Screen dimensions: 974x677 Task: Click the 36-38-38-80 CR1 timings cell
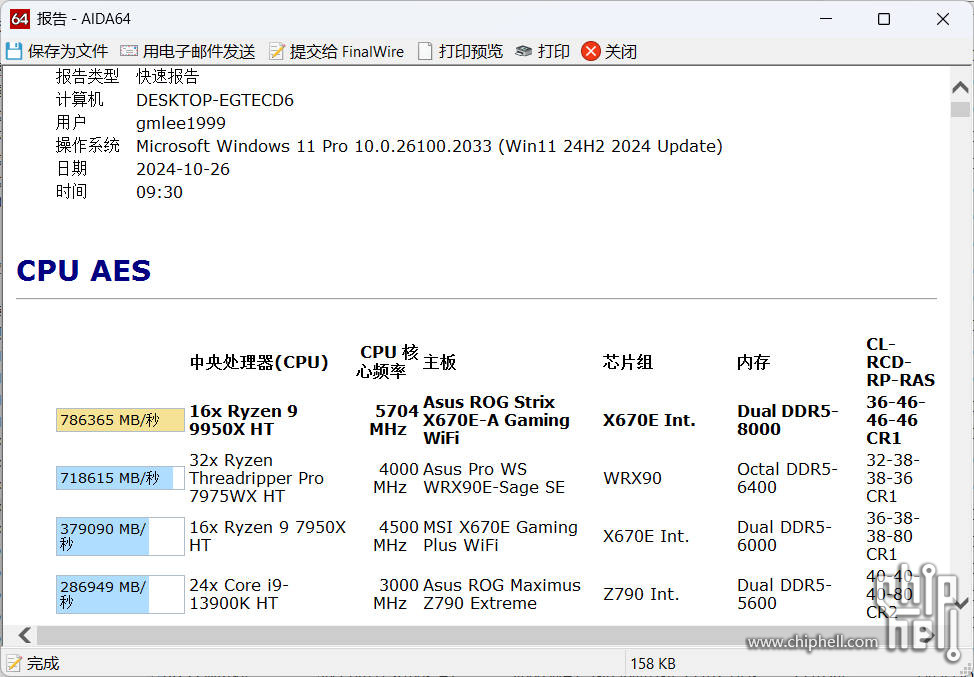893,536
